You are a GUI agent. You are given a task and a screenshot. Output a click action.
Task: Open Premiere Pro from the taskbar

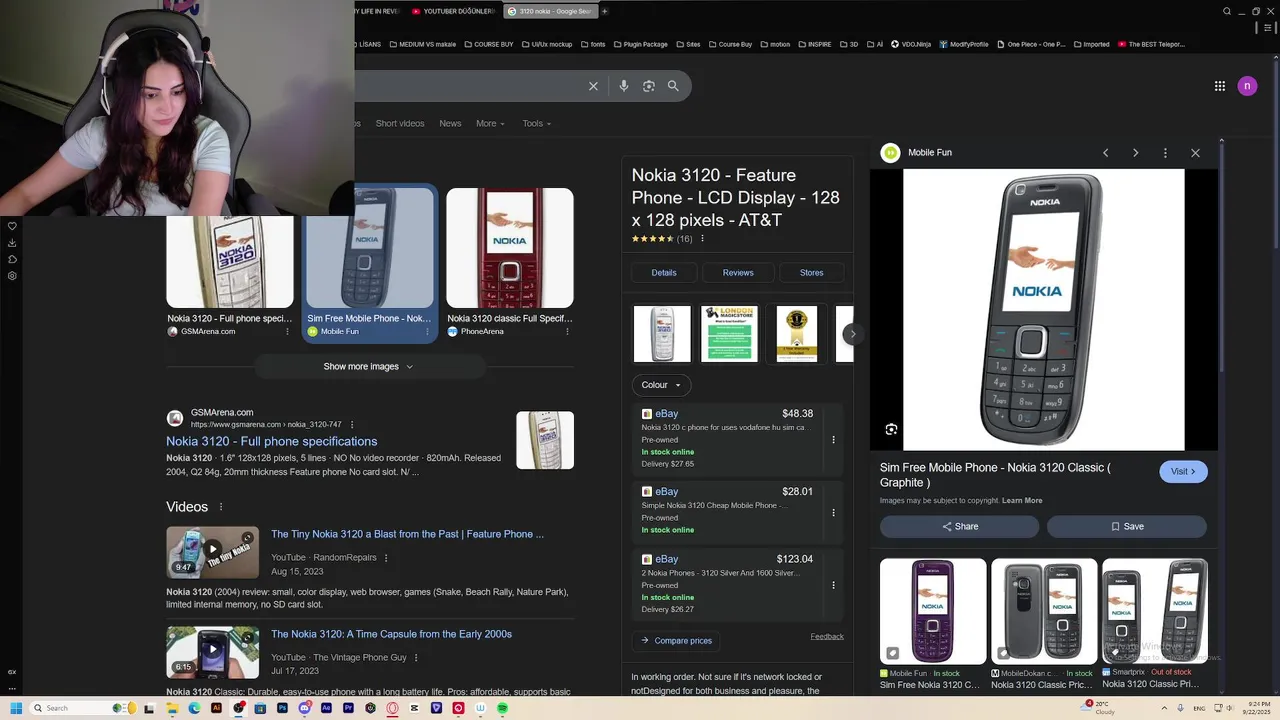point(348,708)
